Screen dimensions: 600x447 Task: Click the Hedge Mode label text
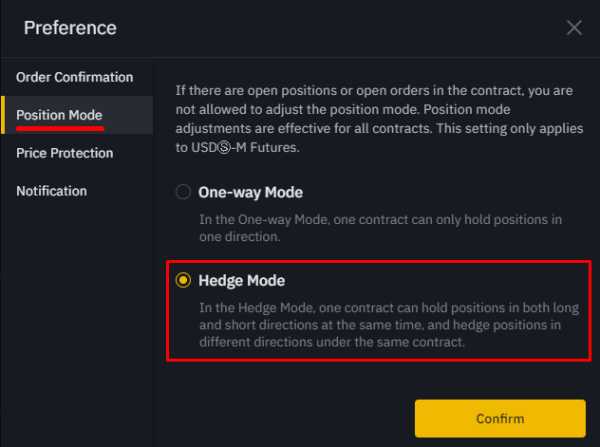click(242, 281)
